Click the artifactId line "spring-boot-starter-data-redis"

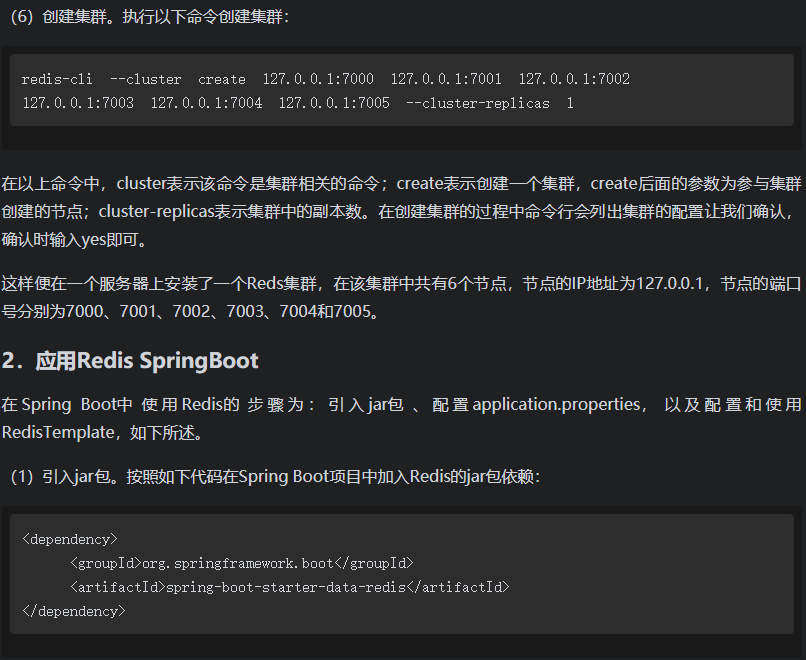point(290,587)
